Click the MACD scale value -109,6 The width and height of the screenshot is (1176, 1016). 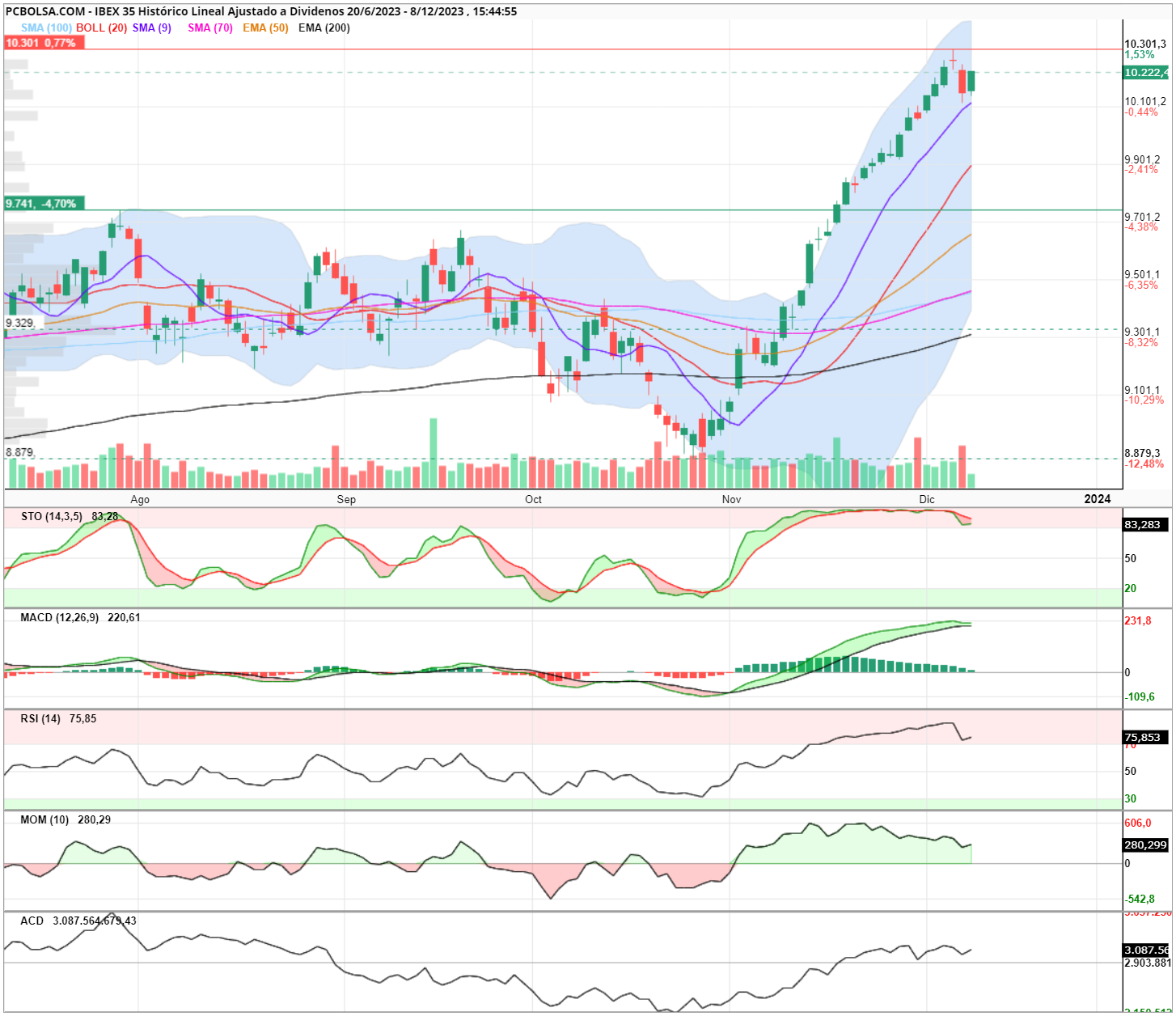[x=1140, y=696]
